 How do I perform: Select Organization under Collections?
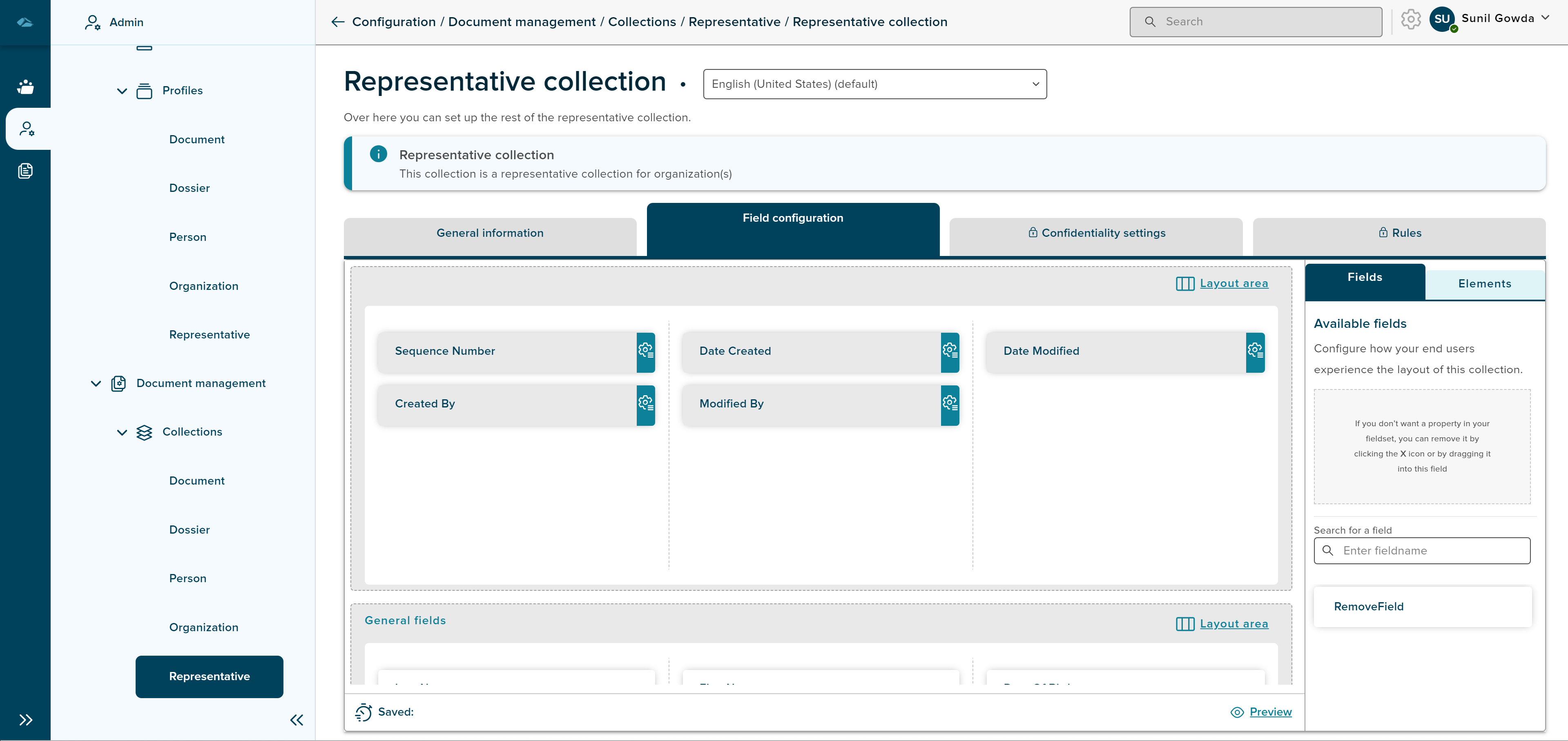pyautogui.click(x=203, y=627)
